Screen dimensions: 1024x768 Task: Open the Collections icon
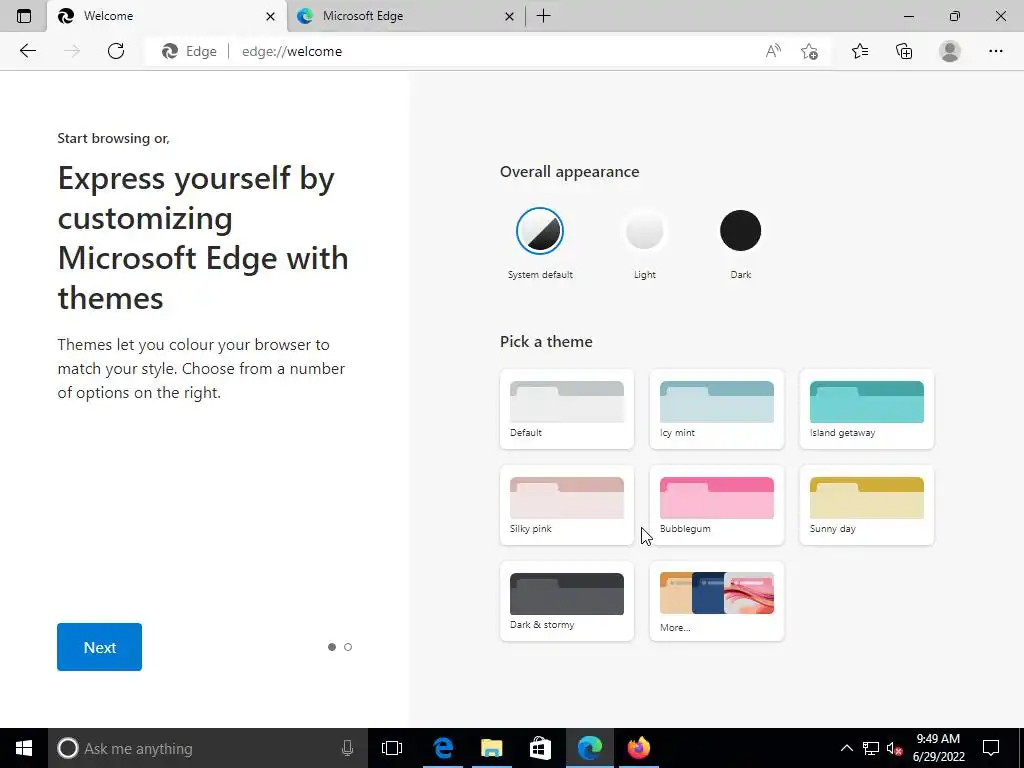[904, 51]
